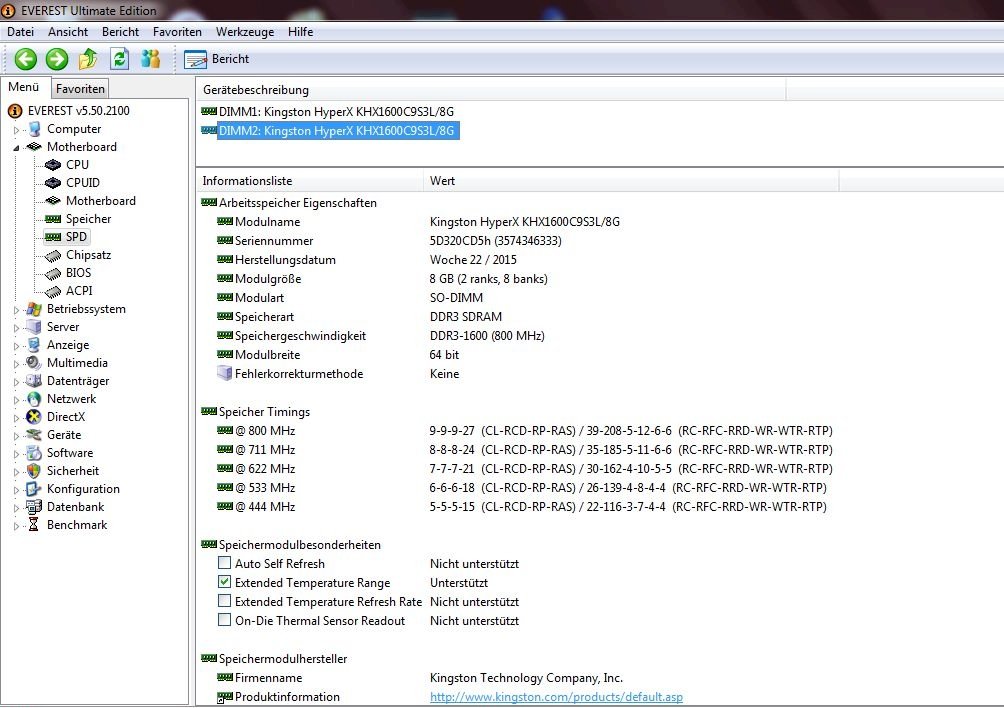Viewport: 1004px width, 708px height.
Task: Open the Werkzeuge menu
Action: point(244,32)
